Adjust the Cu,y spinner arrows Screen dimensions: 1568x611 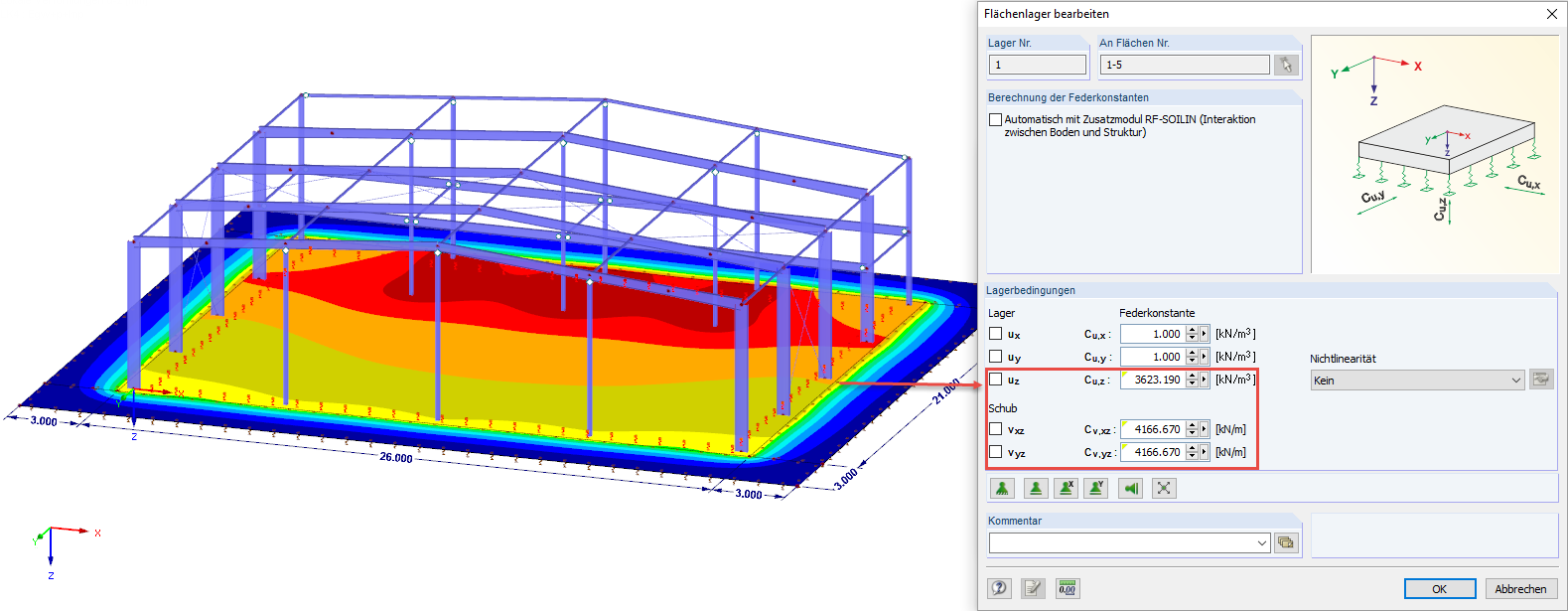click(1192, 357)
